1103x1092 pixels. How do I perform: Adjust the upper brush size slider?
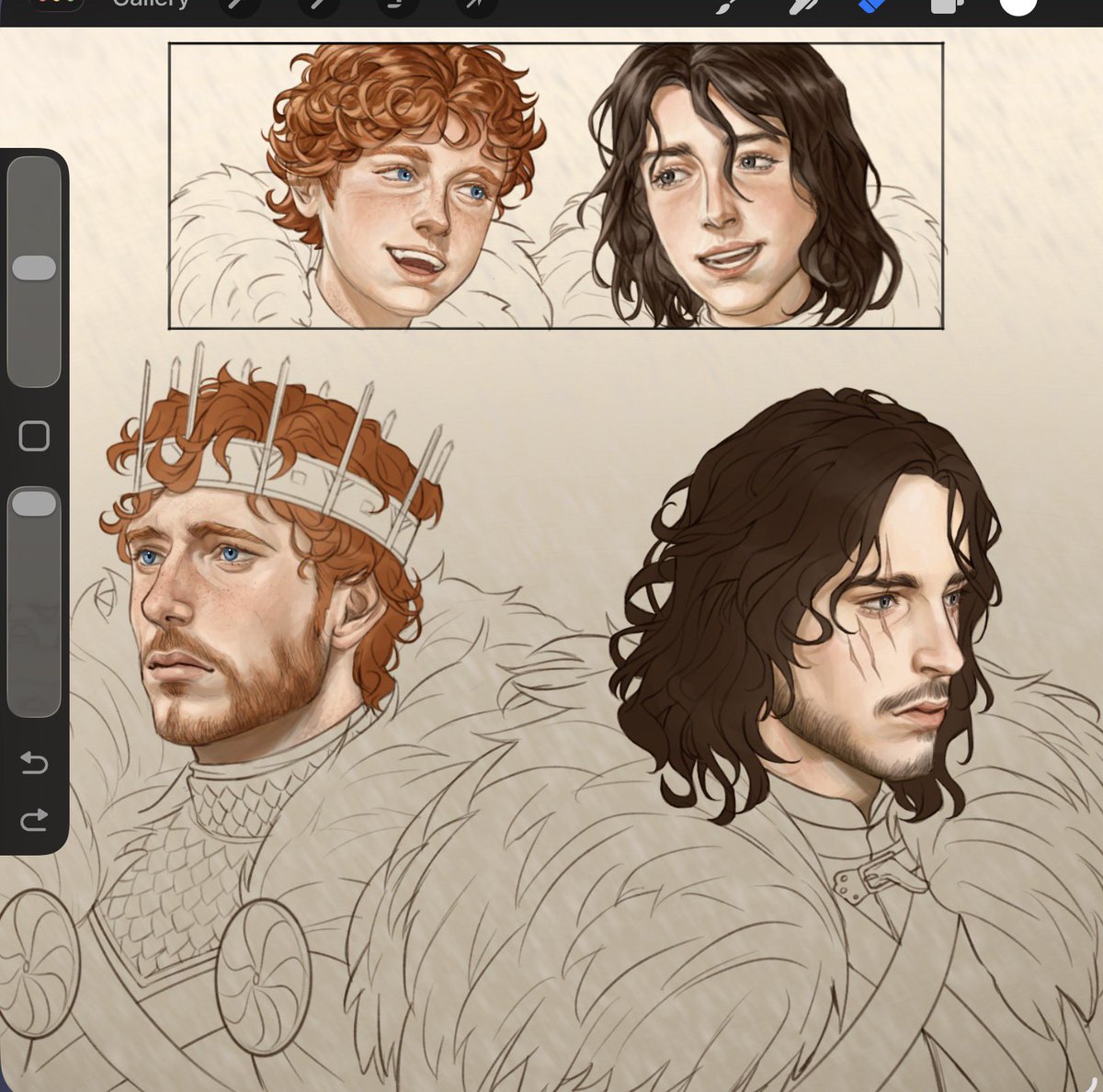pos(34,271)
